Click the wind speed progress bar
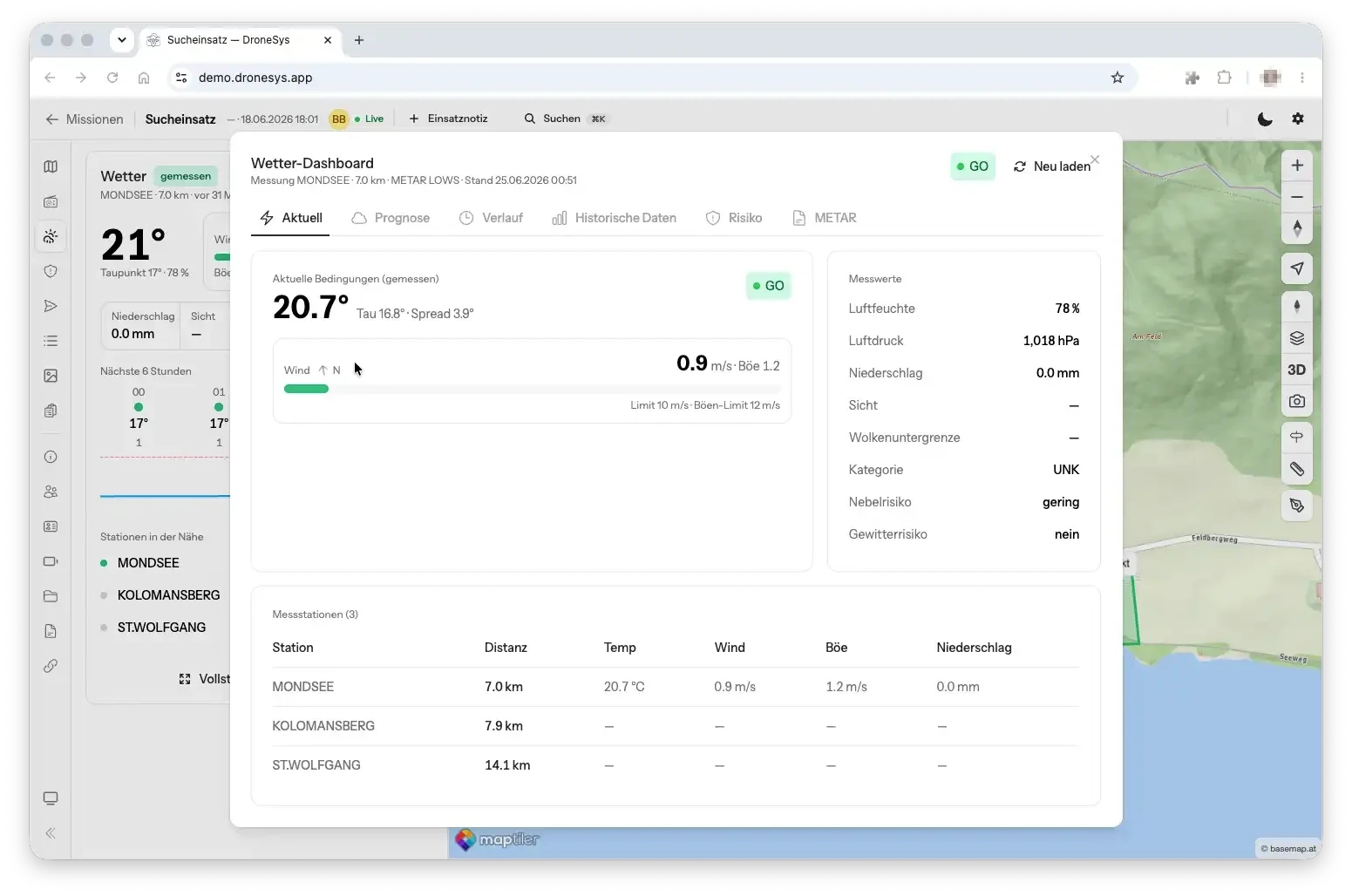Image resolution: width=1352 pixels, height=896 pixels. (532, 389)
